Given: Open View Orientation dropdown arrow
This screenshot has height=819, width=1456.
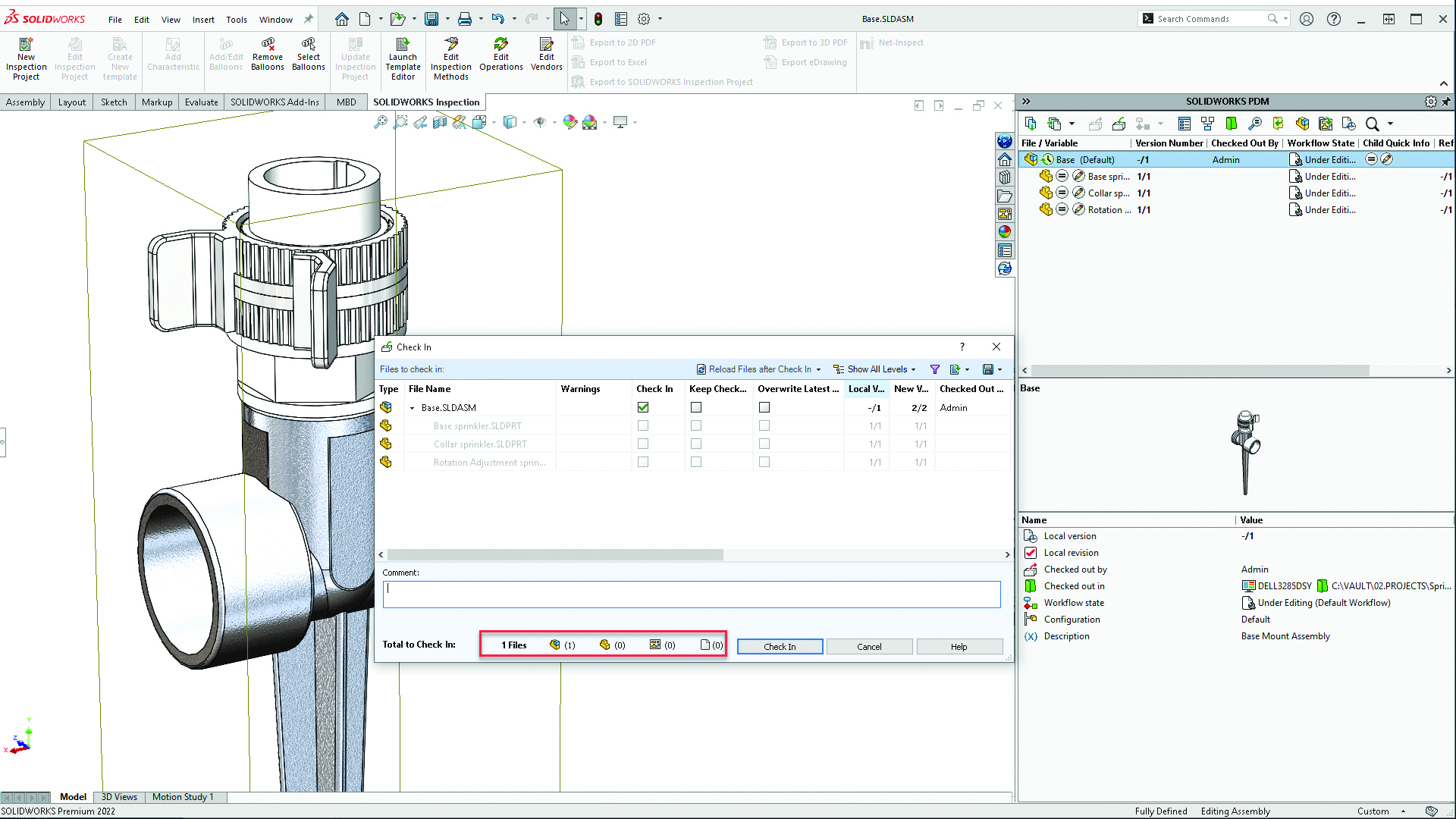Looking at the screenshot, I should pos(494,122).
